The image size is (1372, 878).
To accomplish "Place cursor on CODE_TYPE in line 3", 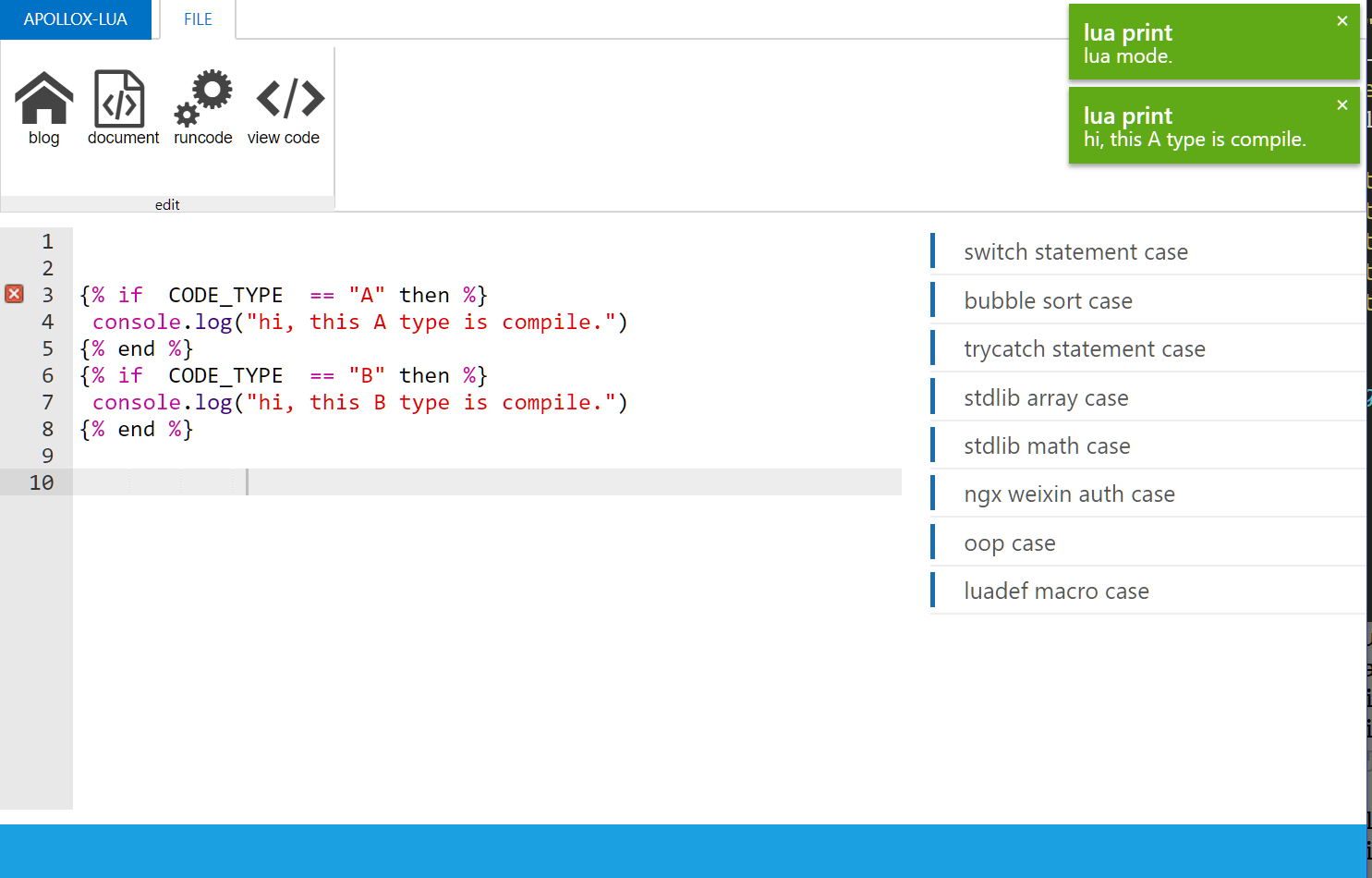I will 225,295.
